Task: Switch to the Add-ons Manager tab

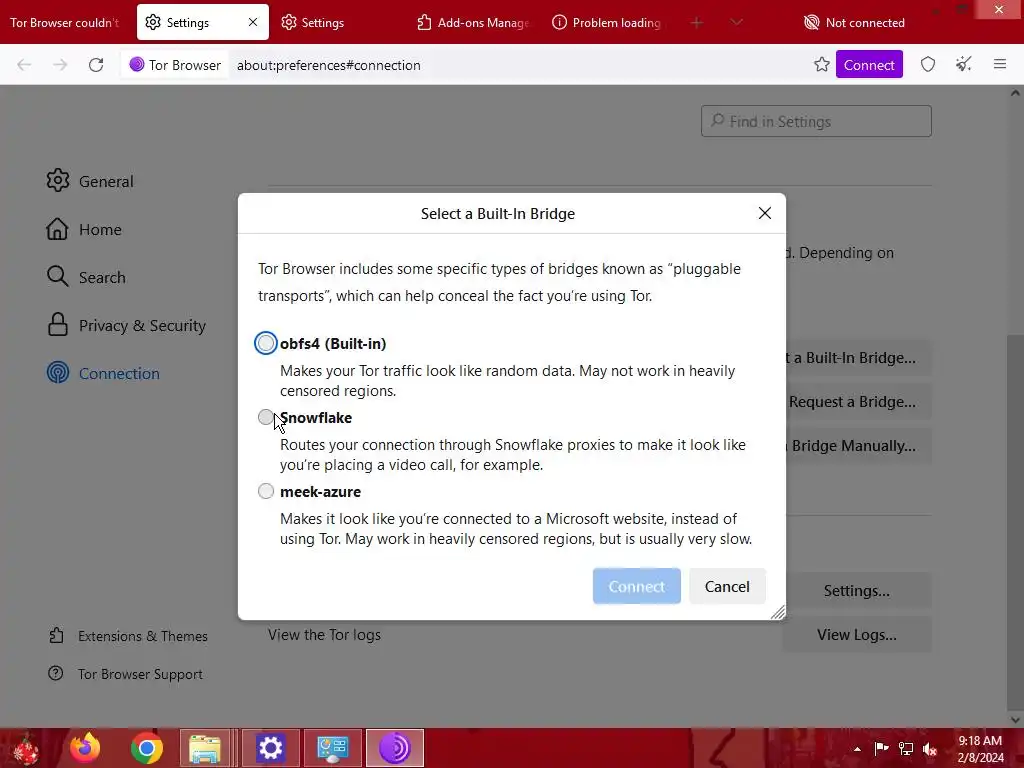Action: pyautogui.click(x=474, y=22)
